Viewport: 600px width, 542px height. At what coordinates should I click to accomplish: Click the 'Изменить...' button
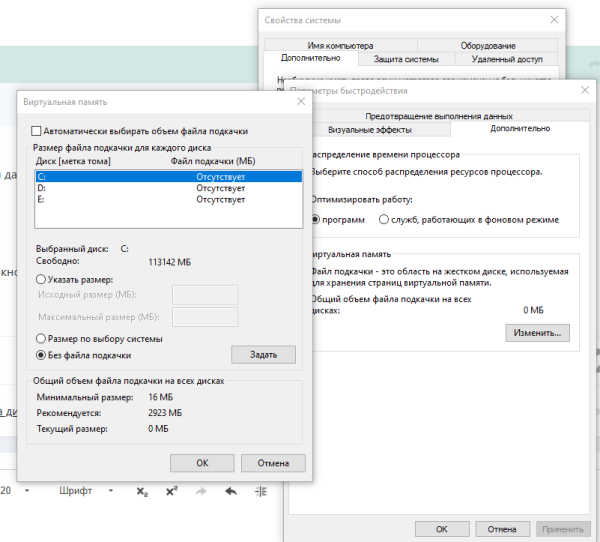click(x=537, y=333)
